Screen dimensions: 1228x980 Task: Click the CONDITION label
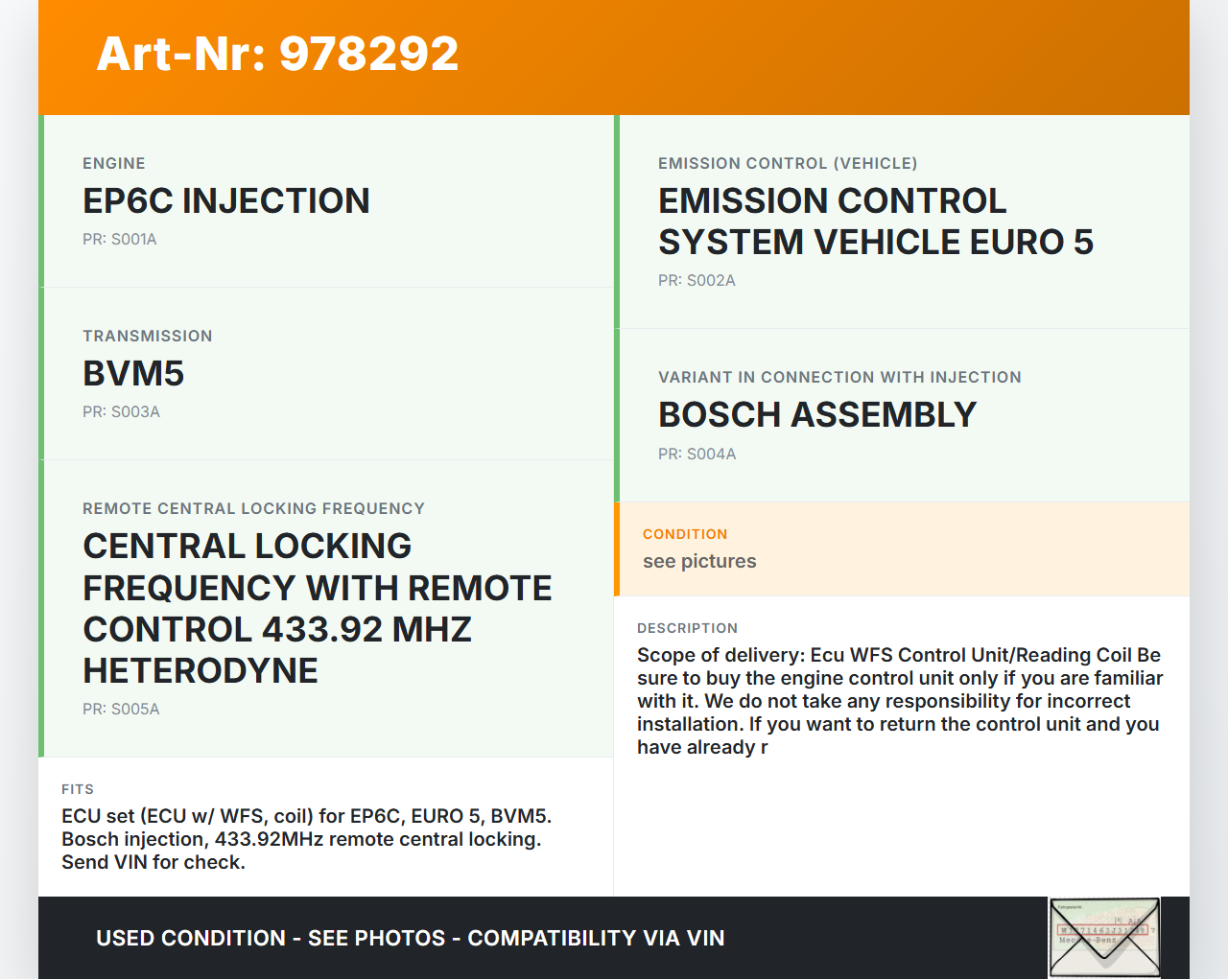click(685, 534)
